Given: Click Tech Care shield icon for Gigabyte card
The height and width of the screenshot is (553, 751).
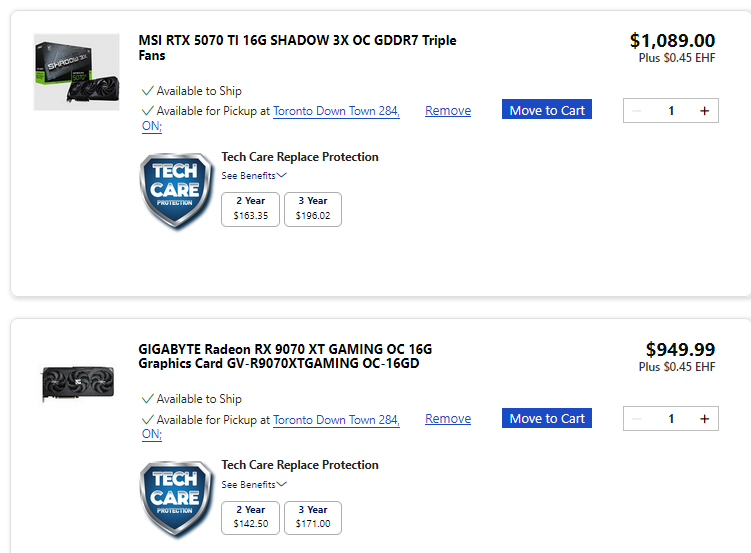Looking at the screenshot, I should click(x=176, y=498).
